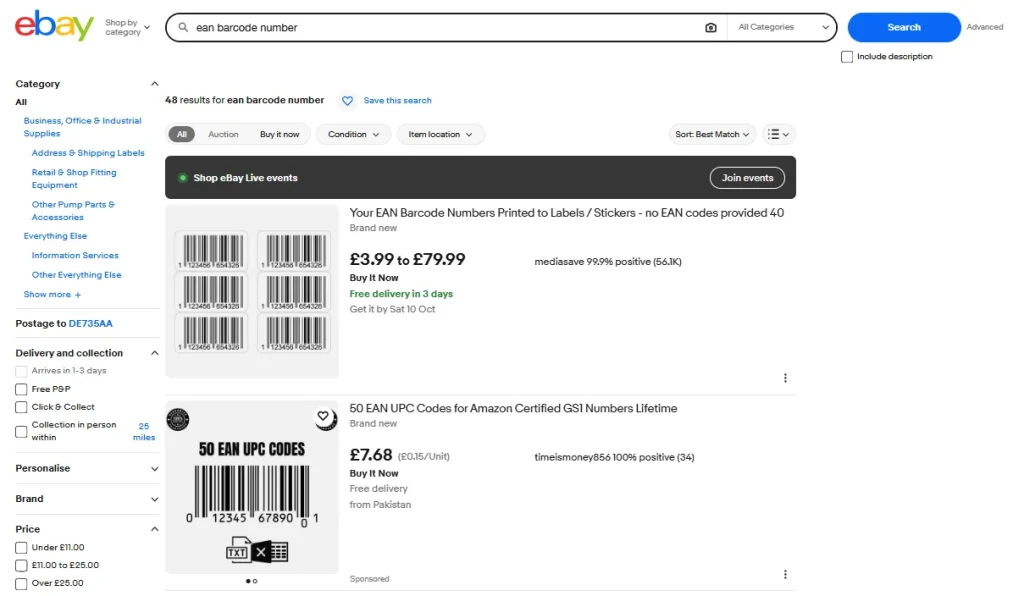Toggle Collection in person filter

(21, 431)
